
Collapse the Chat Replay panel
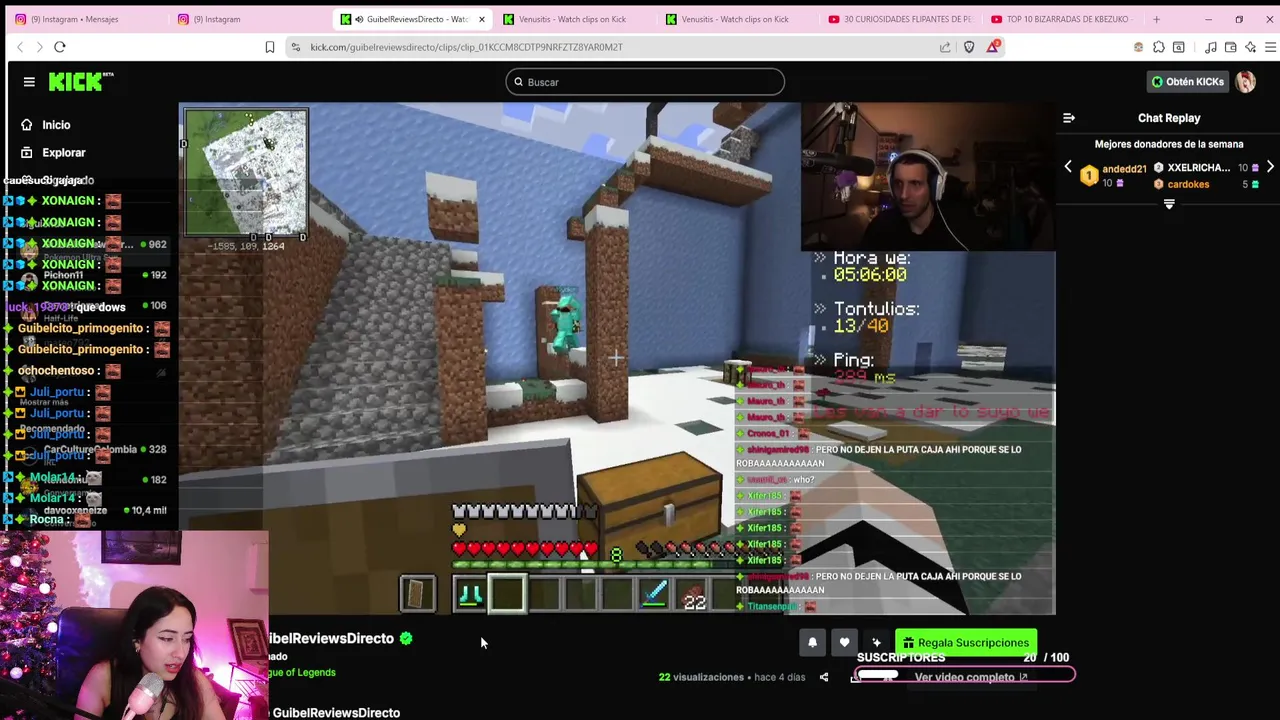[x=1069, y=118]
